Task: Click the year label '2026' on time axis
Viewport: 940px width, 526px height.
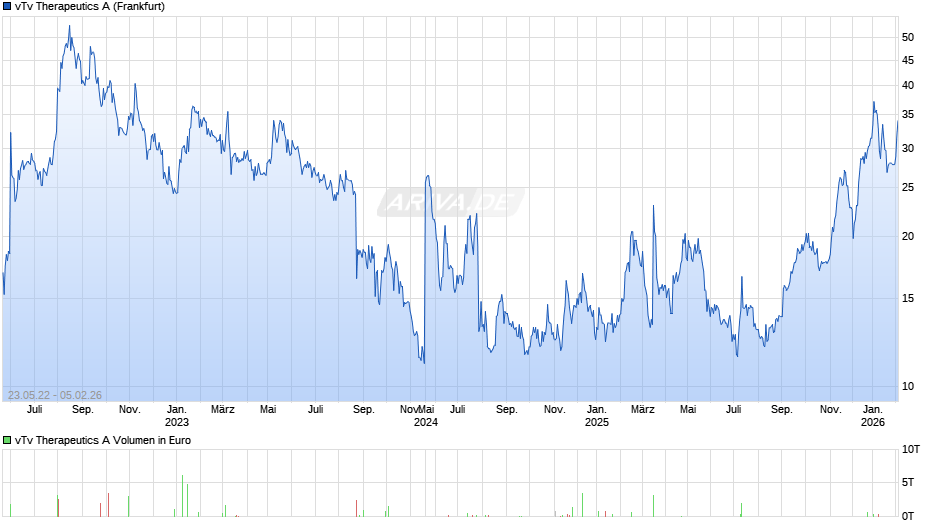Action: (873, 422)
